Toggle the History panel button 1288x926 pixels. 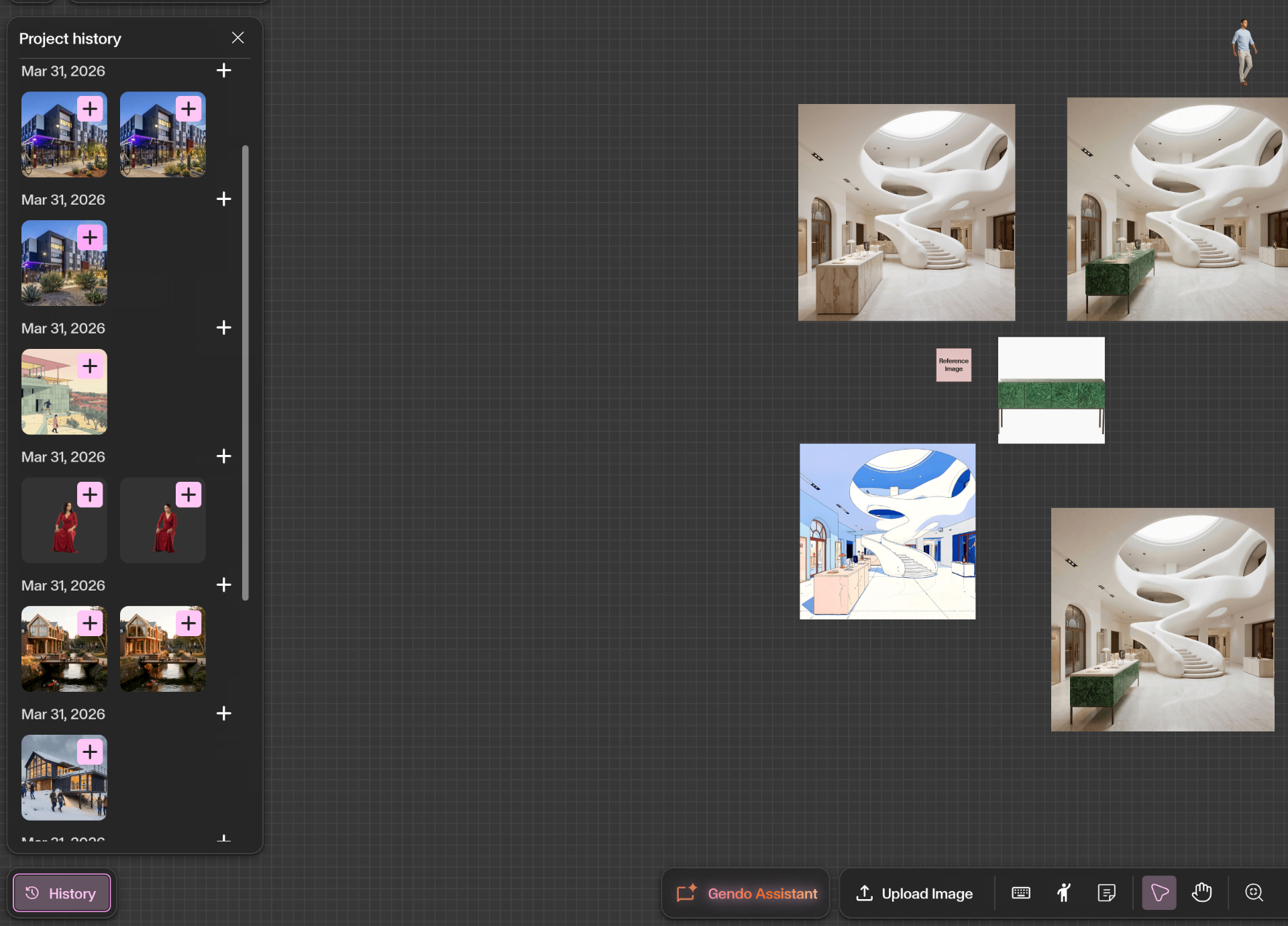tap(62, 893)
